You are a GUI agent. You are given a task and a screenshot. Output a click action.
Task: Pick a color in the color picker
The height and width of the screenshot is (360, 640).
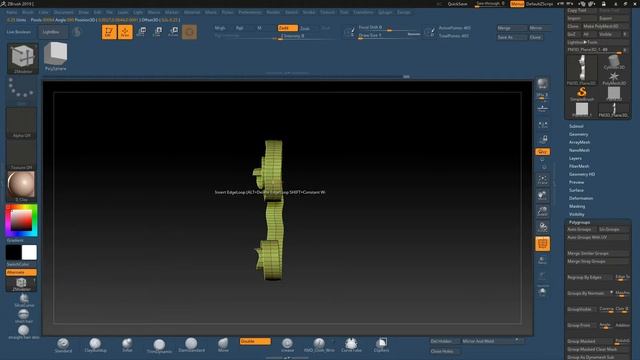(21, 220)
